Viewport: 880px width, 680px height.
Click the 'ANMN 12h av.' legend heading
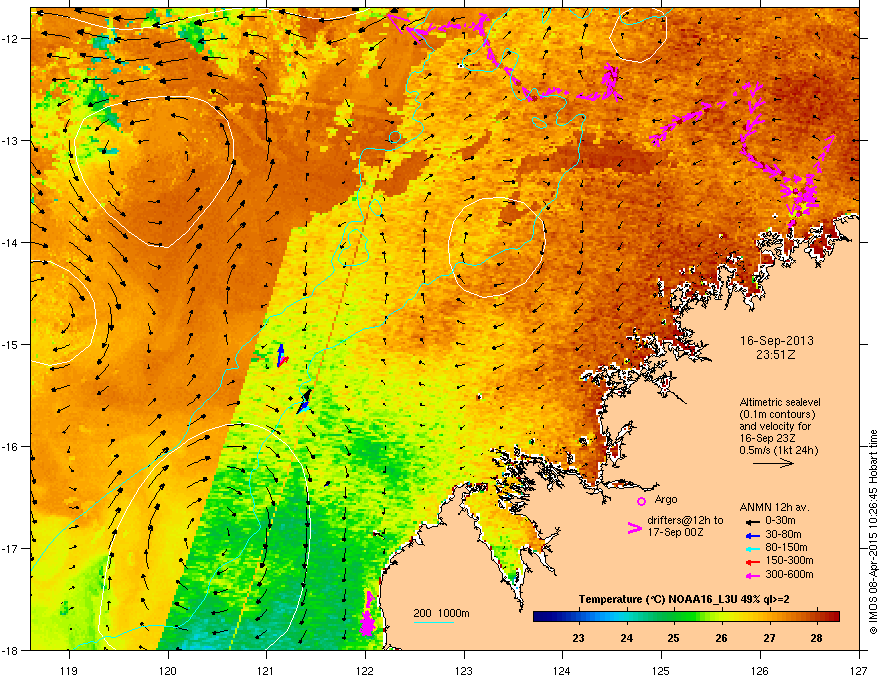pyautogui.click(x=774, y=507)
